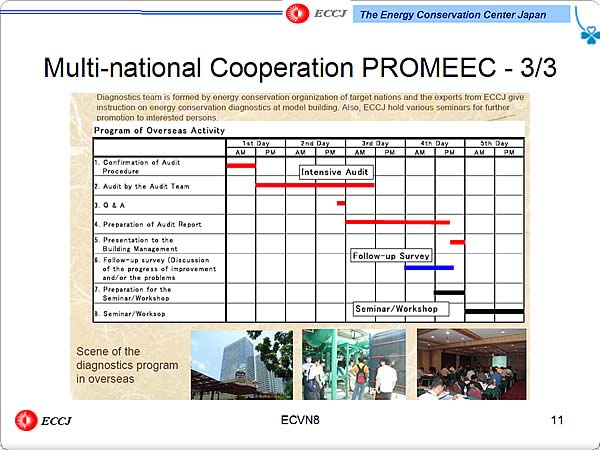Image resolution: width=600 pixels, height=450 pixels.
Task: Click the '1st Day' column header
Action: click(256, 143)
